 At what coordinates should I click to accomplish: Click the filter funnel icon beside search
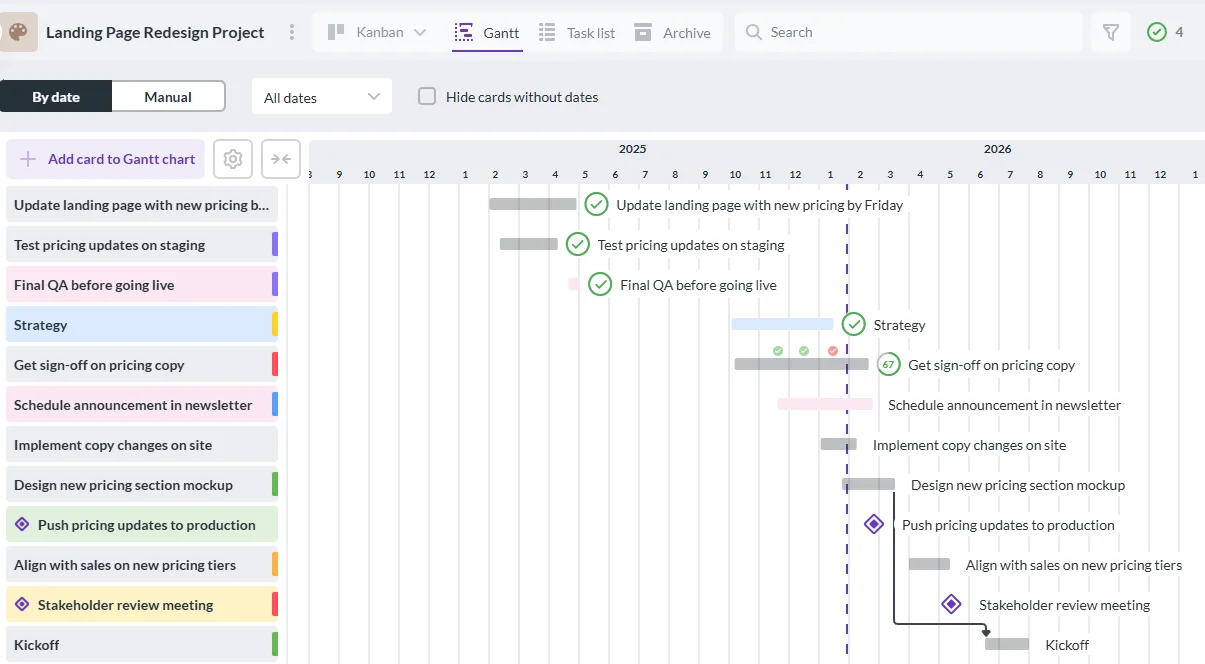pos(1110,31)
